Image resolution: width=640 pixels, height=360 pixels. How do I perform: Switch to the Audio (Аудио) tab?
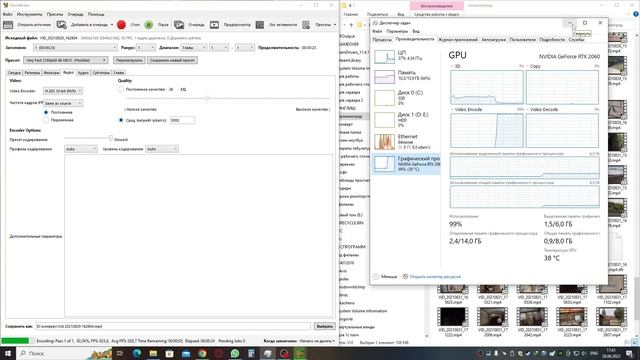[x=83, y=73]
